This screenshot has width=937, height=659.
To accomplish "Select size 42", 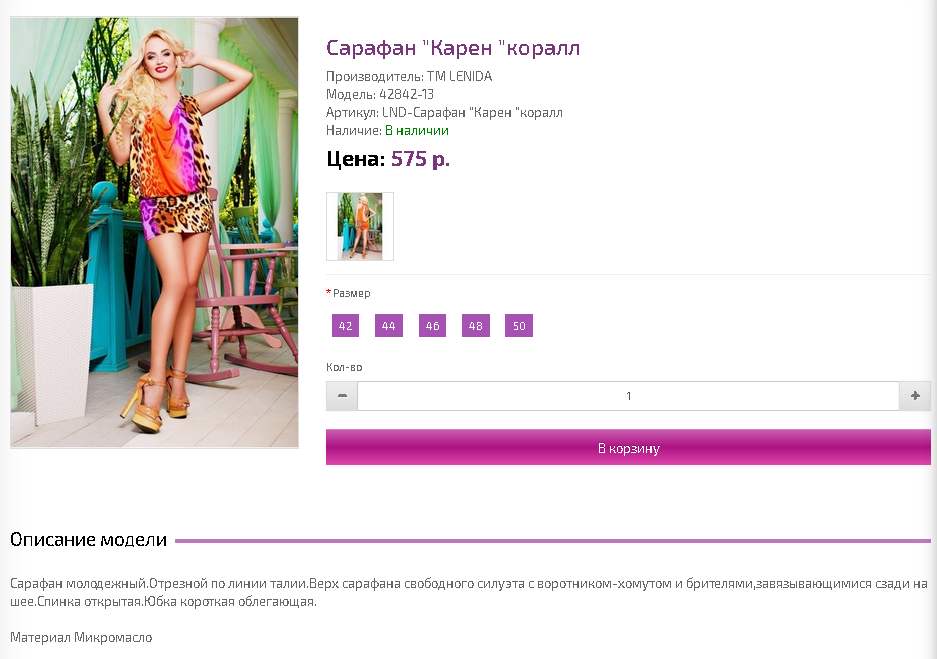I will pyautogui.click(x=345, y=326).
